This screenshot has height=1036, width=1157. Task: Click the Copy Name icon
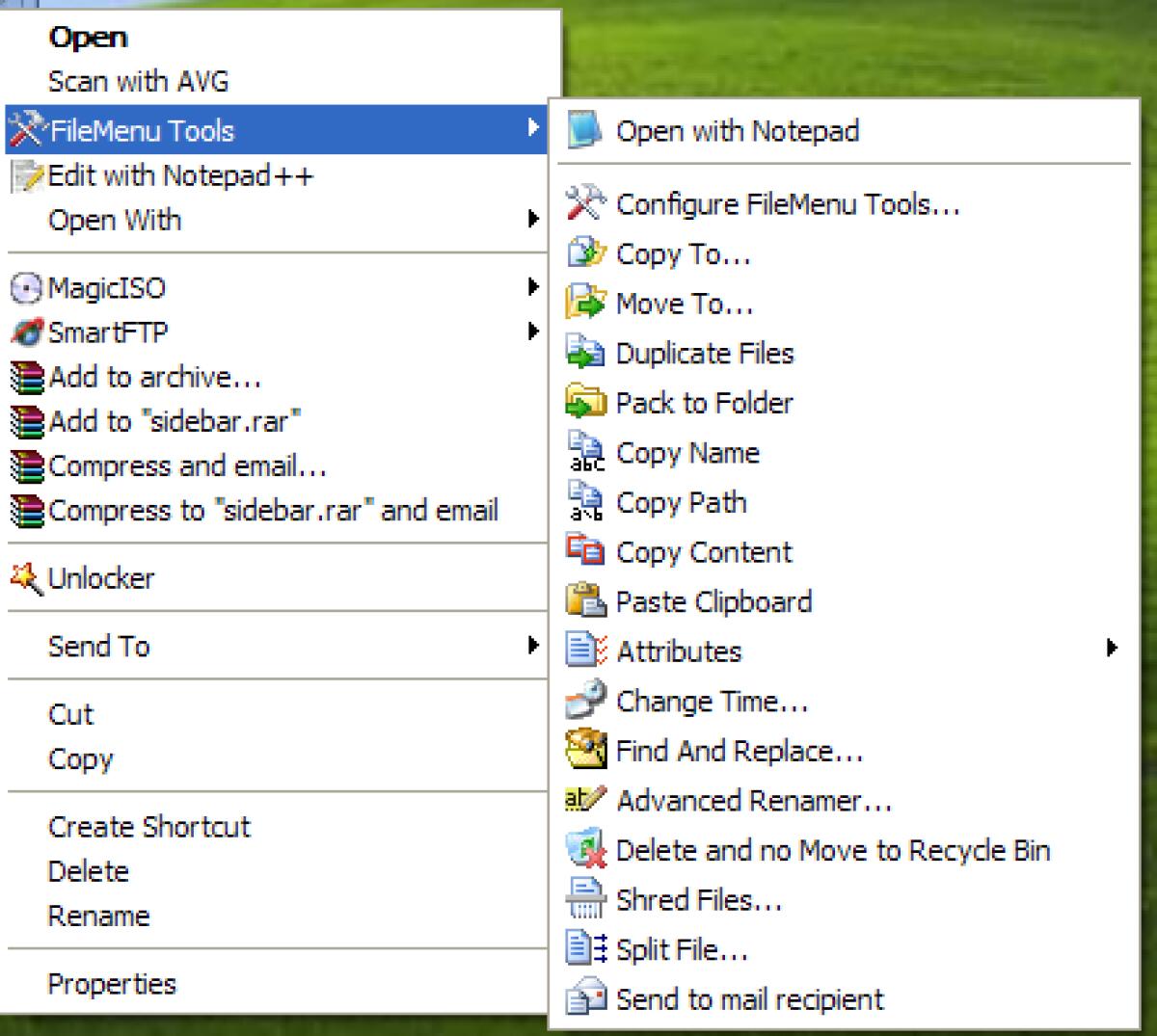585,452
